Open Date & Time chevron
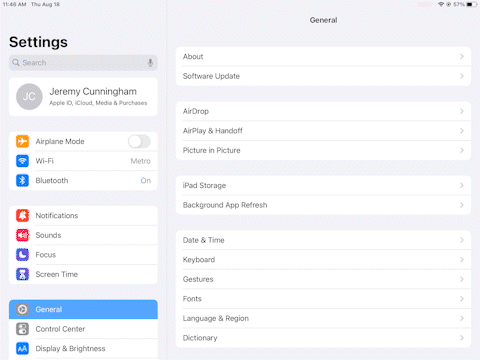480x360 pixels. pos(462,240)
